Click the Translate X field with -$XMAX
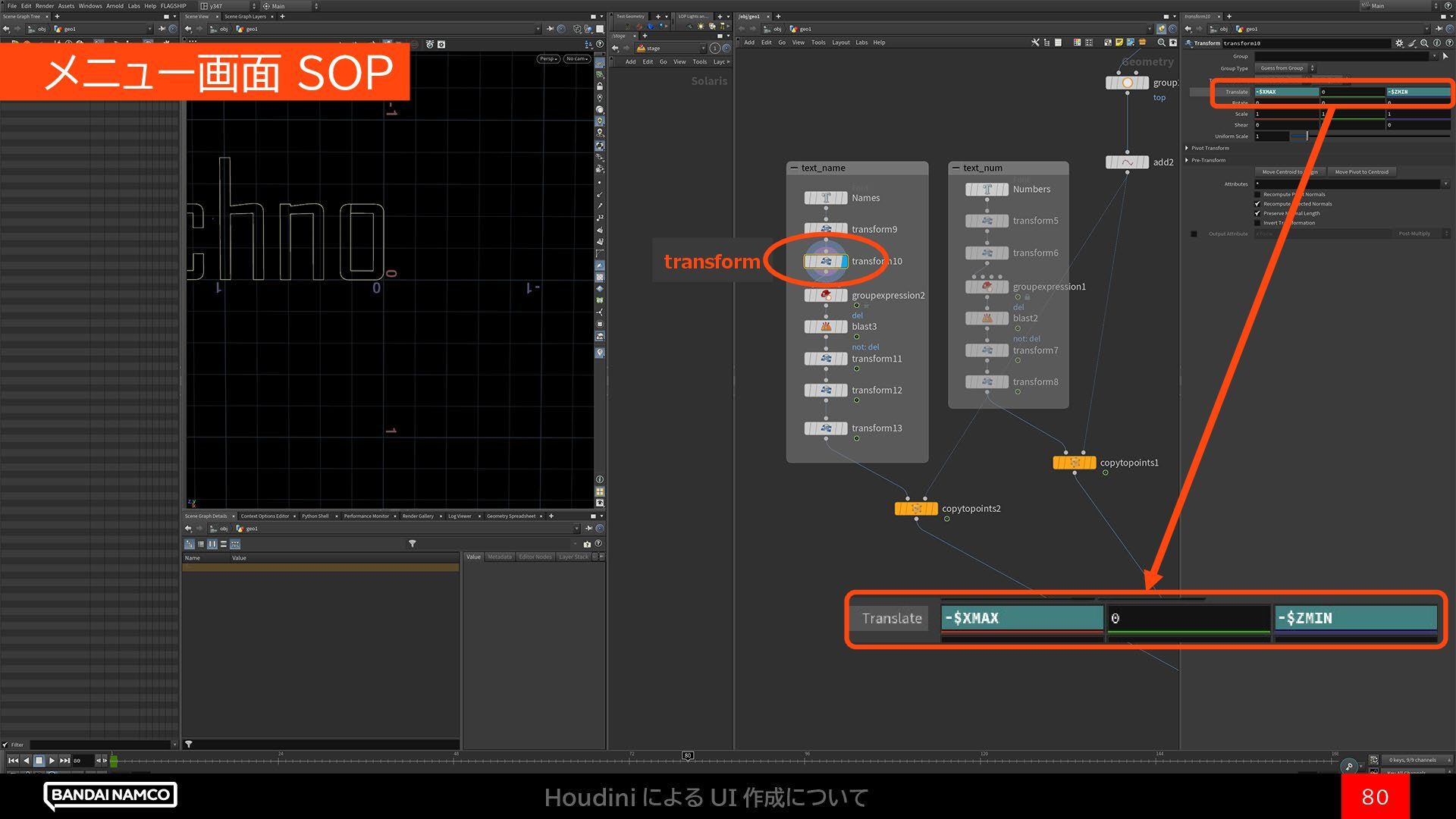Screen dimensions: 1456x819 [1286, 92]
